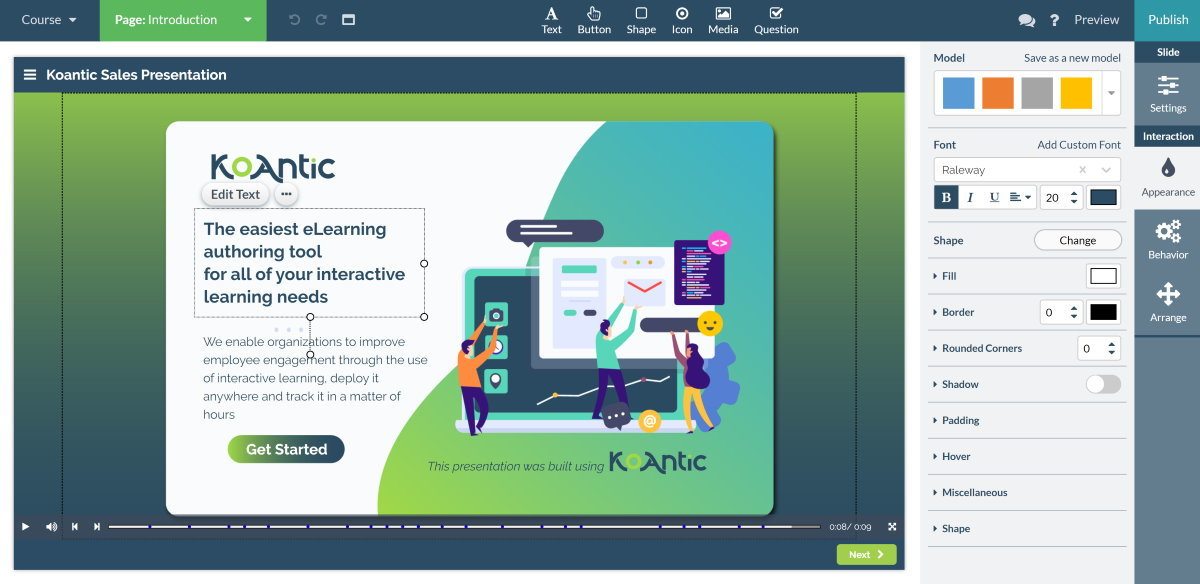Open the hamburger menu in presentation header

click(30, 75)
